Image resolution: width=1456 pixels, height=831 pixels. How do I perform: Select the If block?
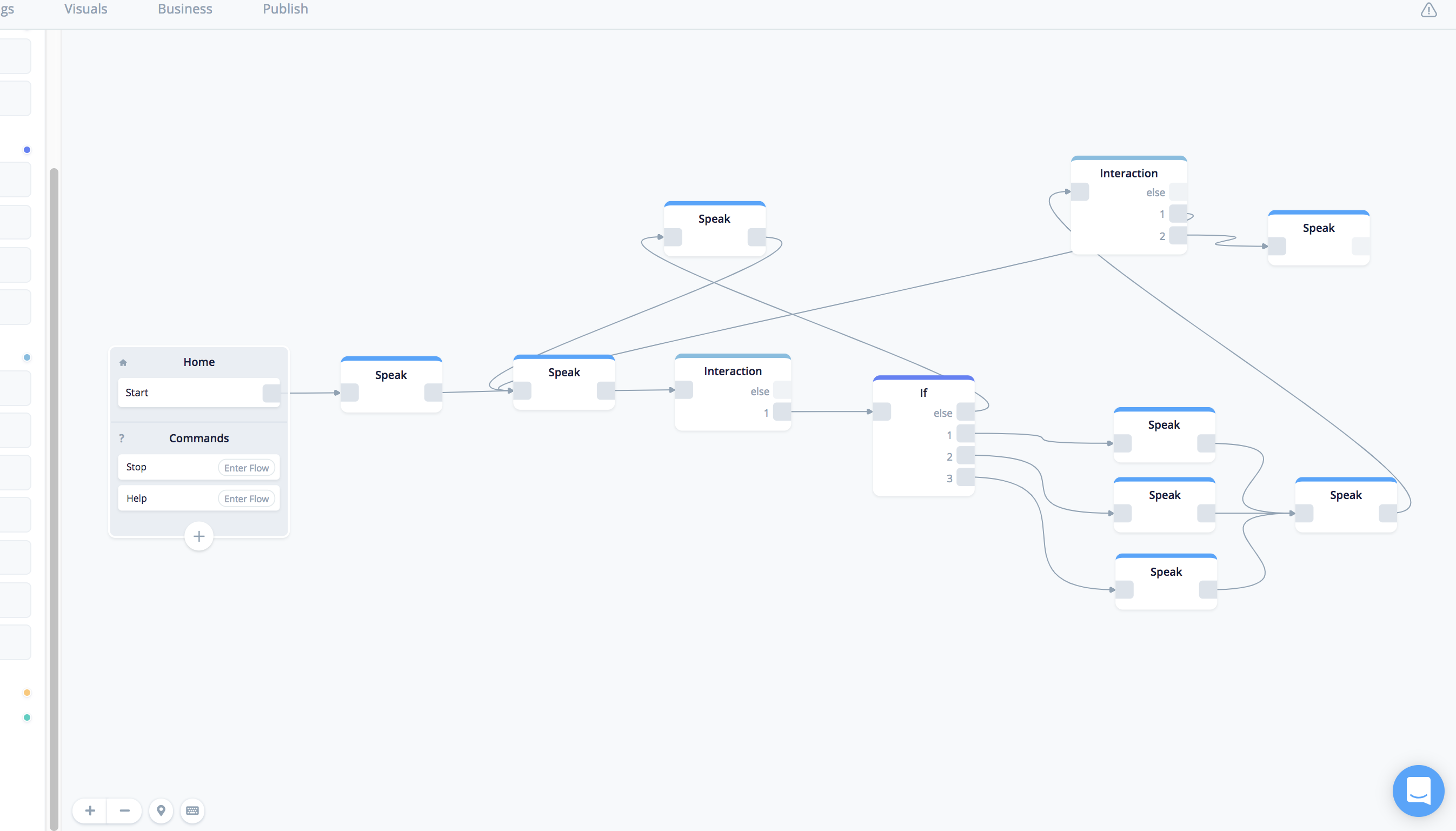(923, 393)
